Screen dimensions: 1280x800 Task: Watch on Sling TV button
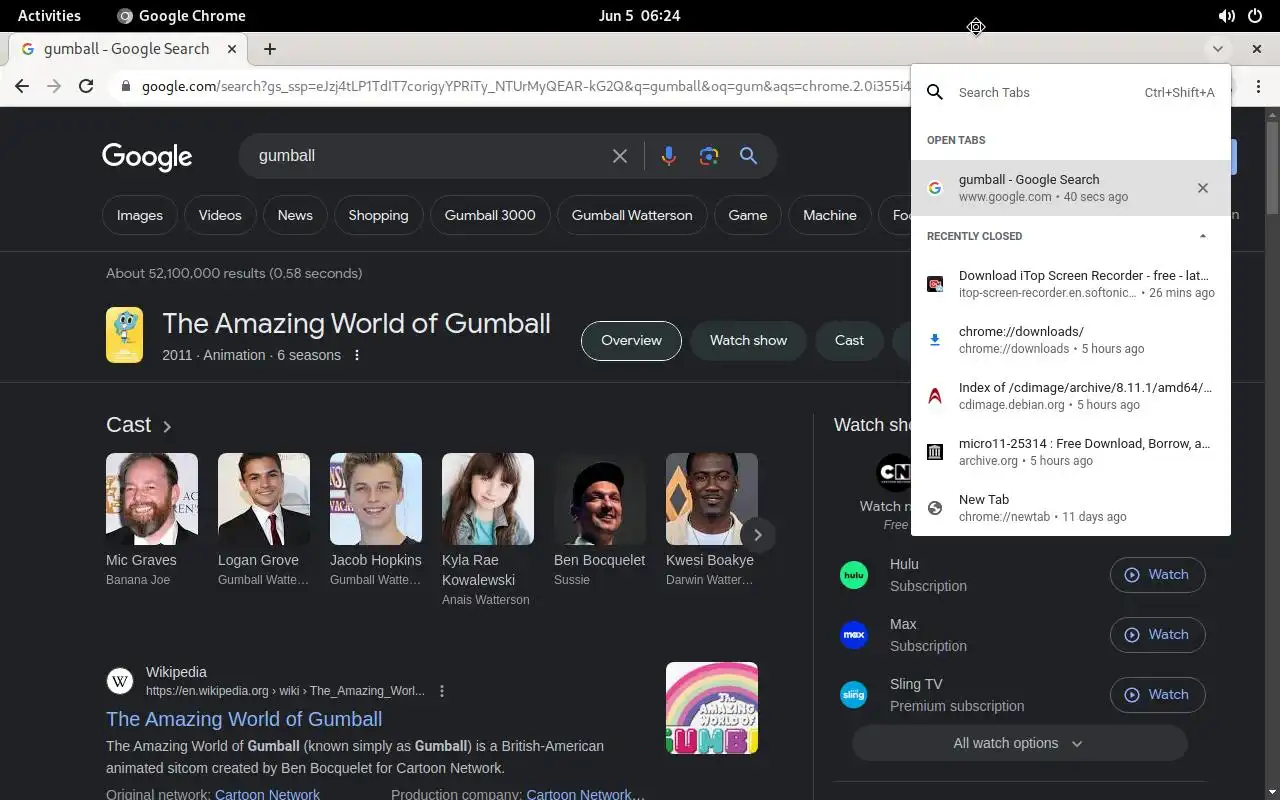click(1157, 695)
